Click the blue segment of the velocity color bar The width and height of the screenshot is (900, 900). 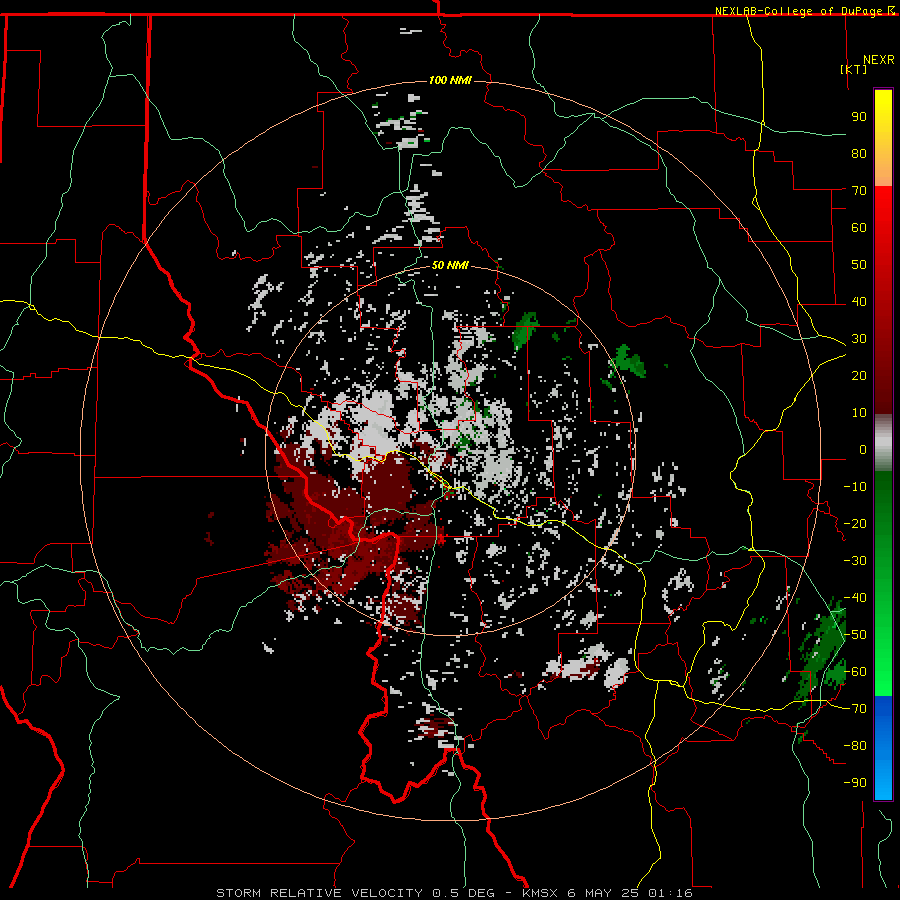click(x=883, y=748)
